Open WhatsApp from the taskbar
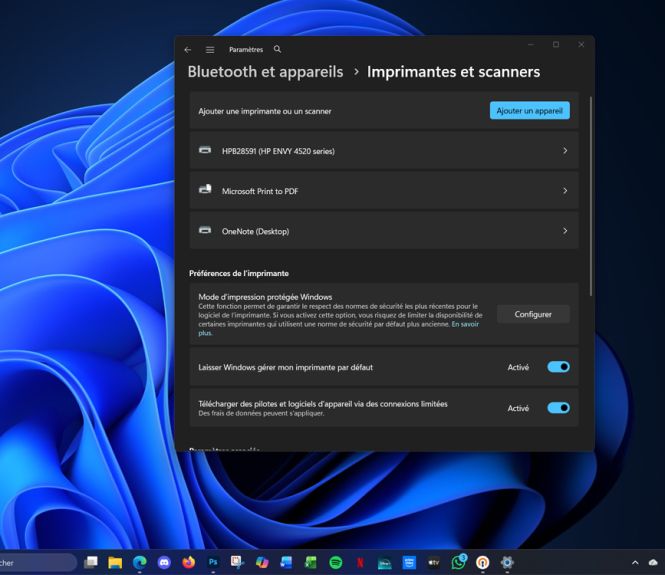 pos(458,563)
